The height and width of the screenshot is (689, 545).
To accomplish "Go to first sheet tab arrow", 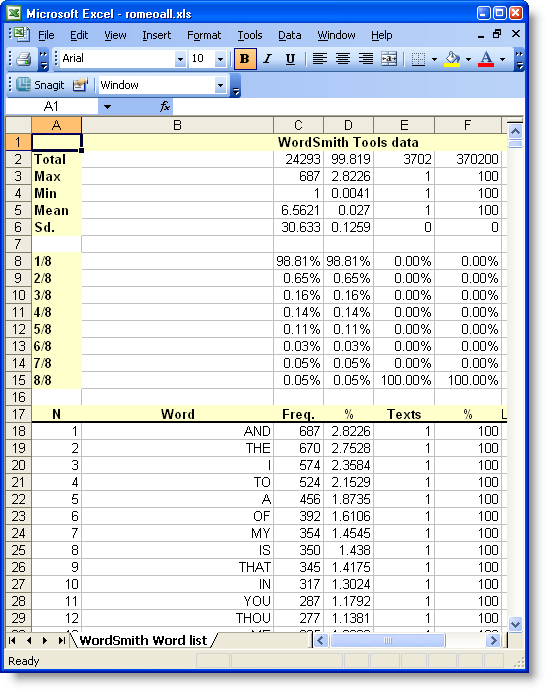I will tap(12, 641).
